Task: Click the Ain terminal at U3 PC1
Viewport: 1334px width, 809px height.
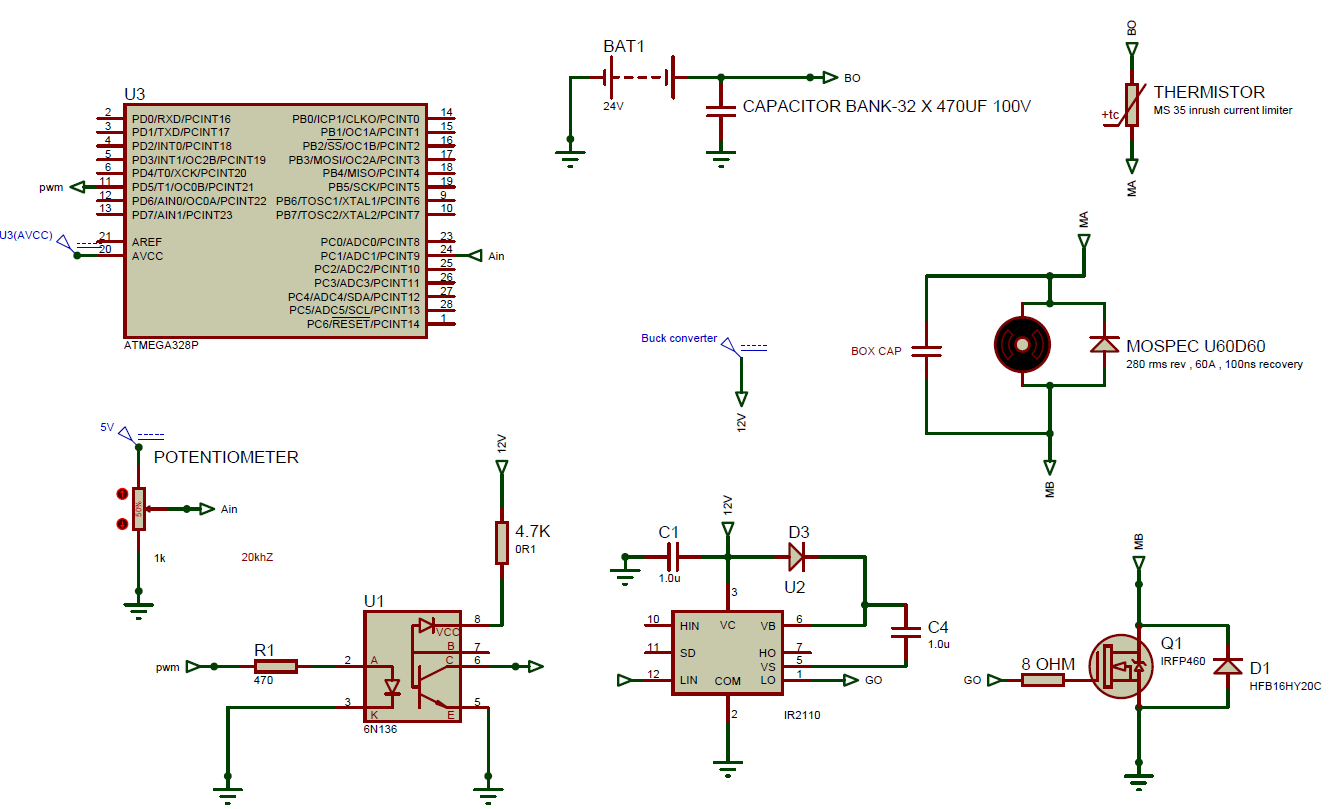Action: (x=474, y=255)
